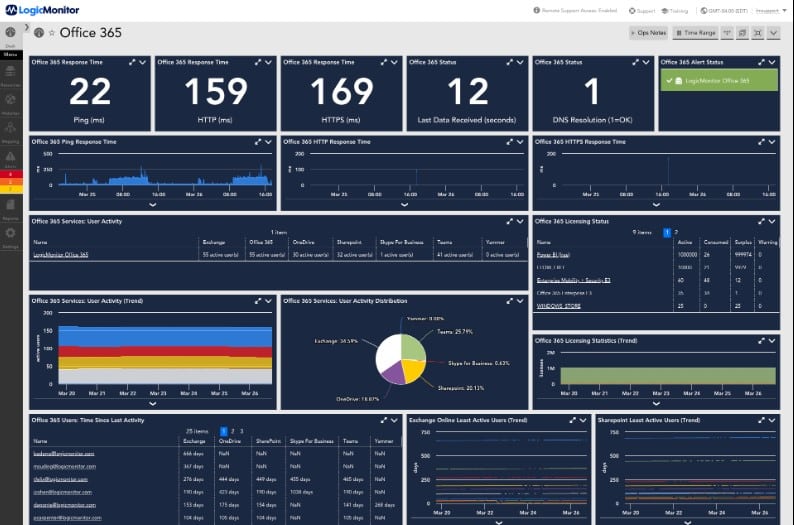The height and width of the screenshot is (525, 794).
Task: Click Remote Support Access info icon
Action: coord(536,10)
